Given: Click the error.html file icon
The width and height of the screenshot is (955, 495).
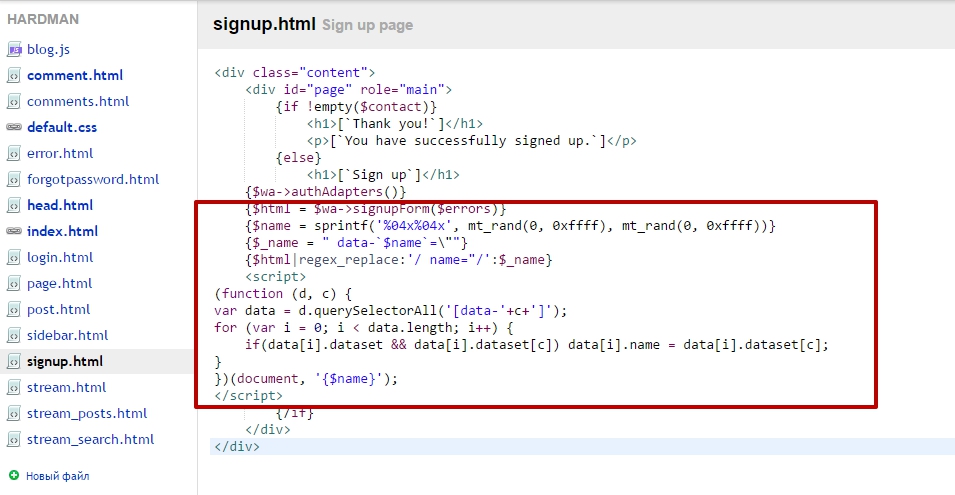Looking at the screenshot, I should click(x=14, y=153).
